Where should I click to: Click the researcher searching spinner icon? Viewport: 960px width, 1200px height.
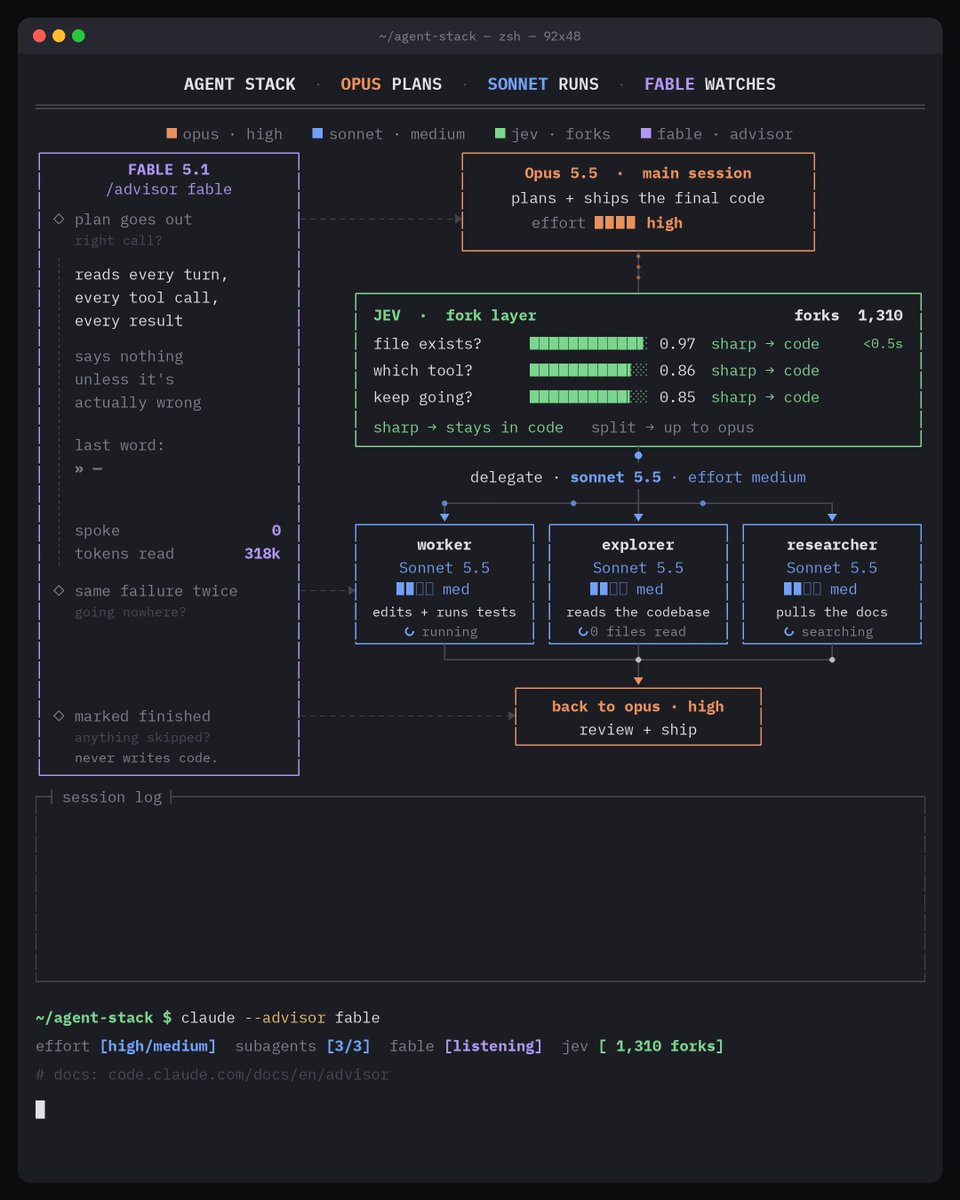coord(789,632)
